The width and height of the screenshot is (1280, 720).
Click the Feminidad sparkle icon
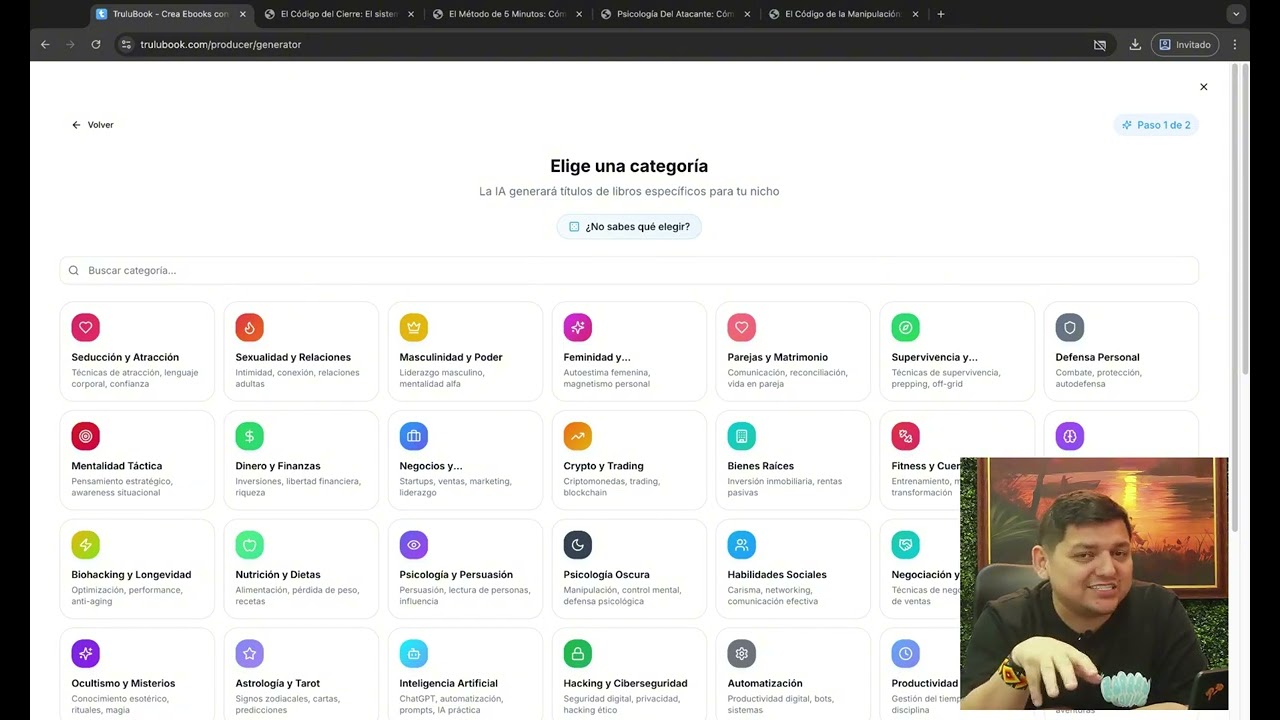click(577, 327)
